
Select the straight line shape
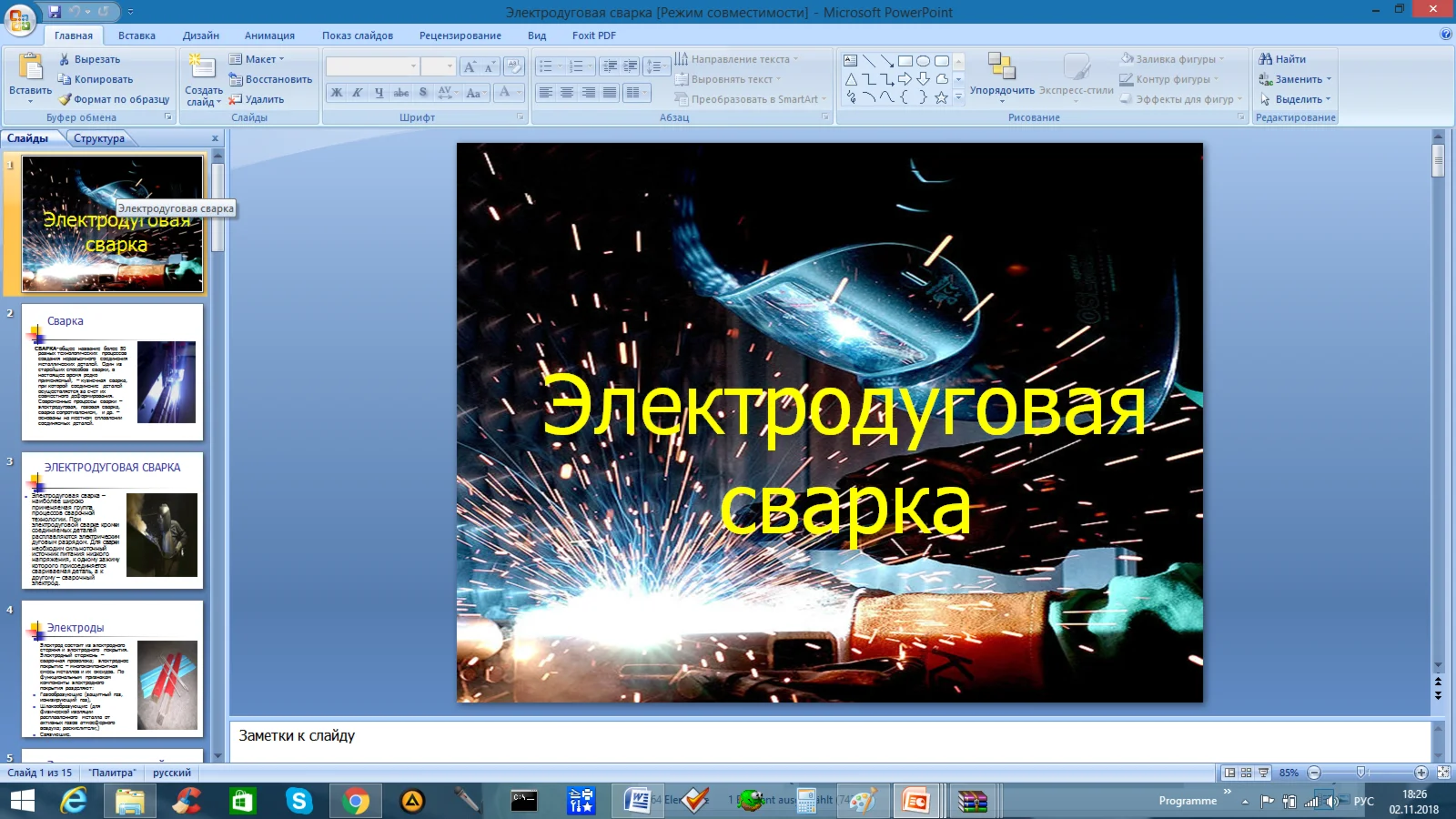(869, 61)
